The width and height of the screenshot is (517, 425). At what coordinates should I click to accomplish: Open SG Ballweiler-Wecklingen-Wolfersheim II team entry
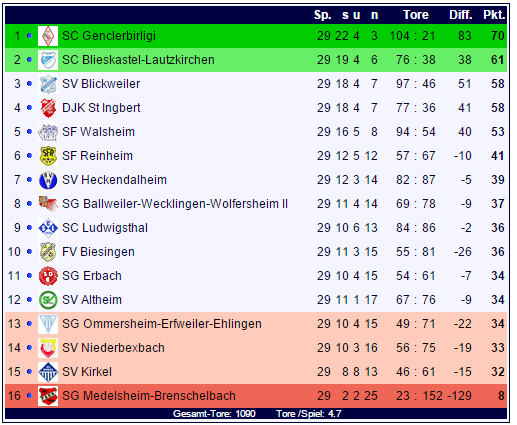(x=175, y=204)
